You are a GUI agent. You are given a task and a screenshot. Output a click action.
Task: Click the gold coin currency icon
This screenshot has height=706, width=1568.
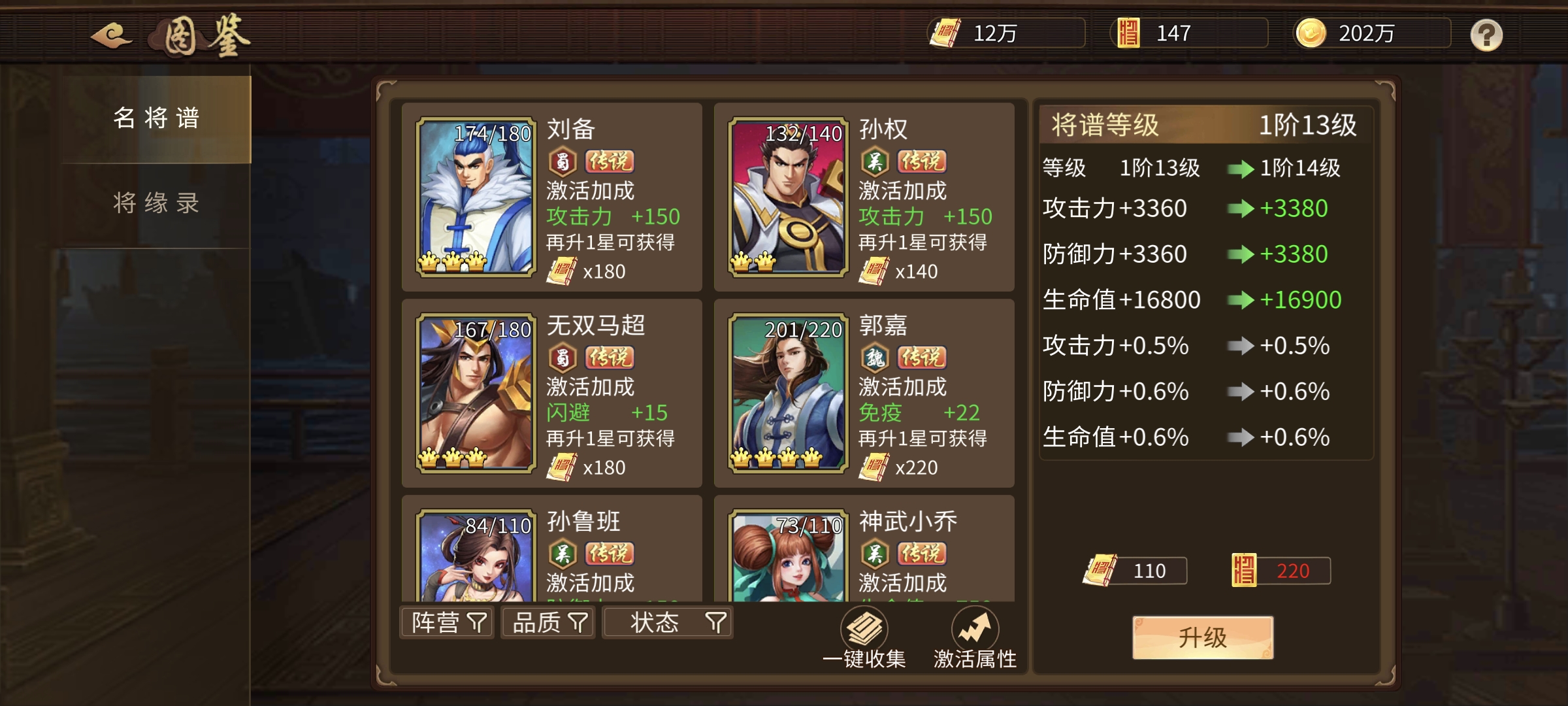1311,33
